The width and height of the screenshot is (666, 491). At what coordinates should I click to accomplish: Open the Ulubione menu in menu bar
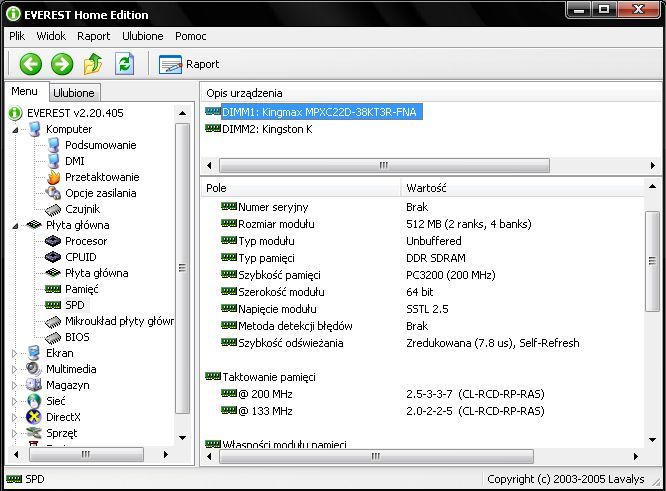pyautogui.click(x=143, y=36)
